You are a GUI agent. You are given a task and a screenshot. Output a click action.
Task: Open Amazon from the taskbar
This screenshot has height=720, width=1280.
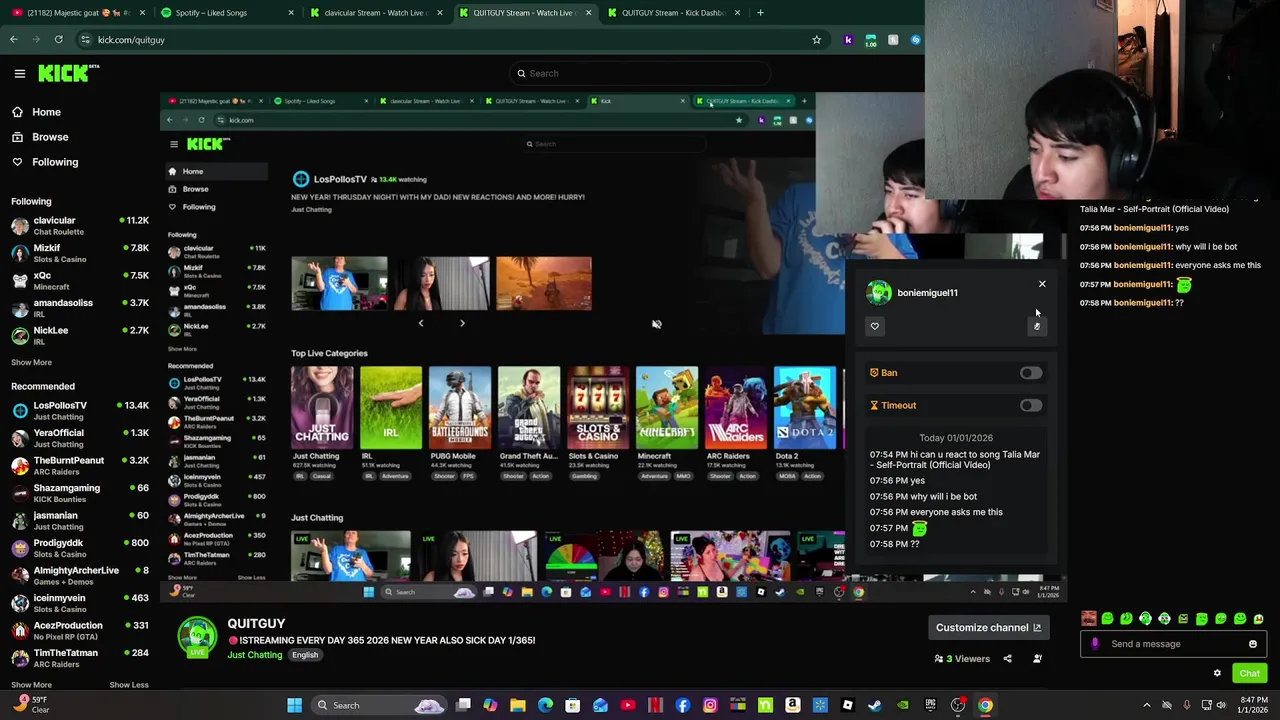[793, 705]
